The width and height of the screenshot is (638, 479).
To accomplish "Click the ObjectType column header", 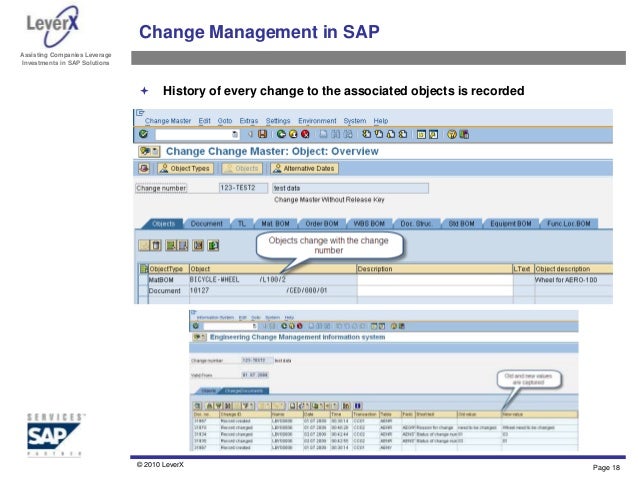I will click(168, 269).
